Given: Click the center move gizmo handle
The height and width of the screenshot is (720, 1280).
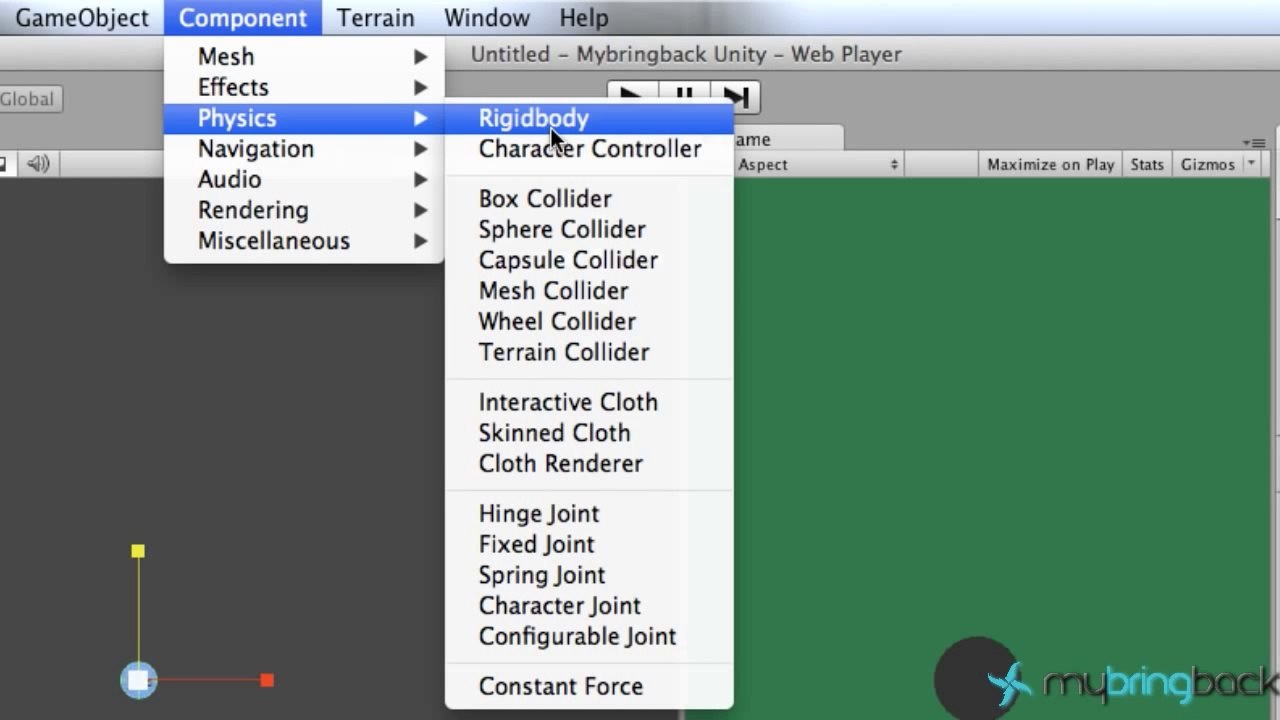Looking at the screenshot, I should [x=139, y=680].
